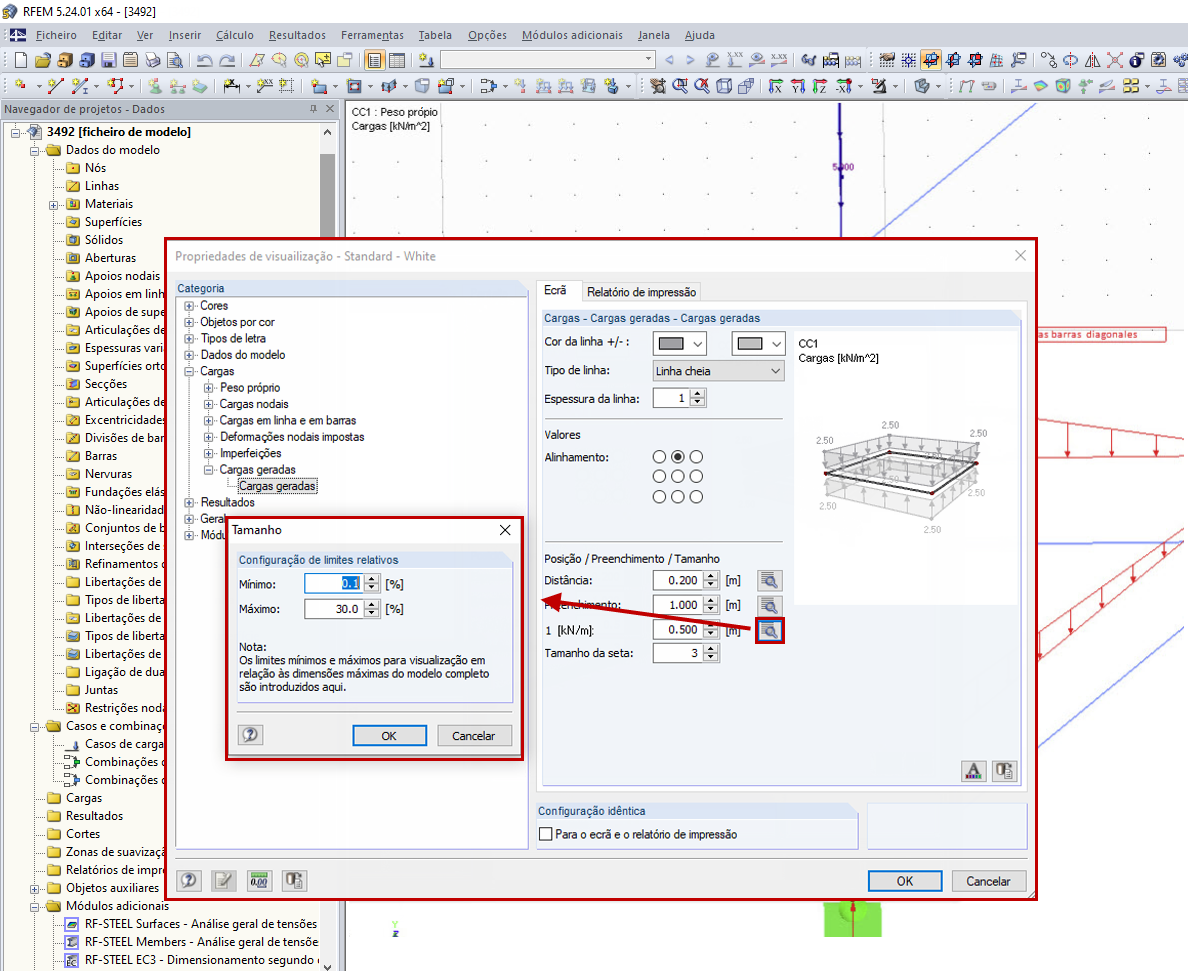Open the Ficheiro menu

click(56, 35)
